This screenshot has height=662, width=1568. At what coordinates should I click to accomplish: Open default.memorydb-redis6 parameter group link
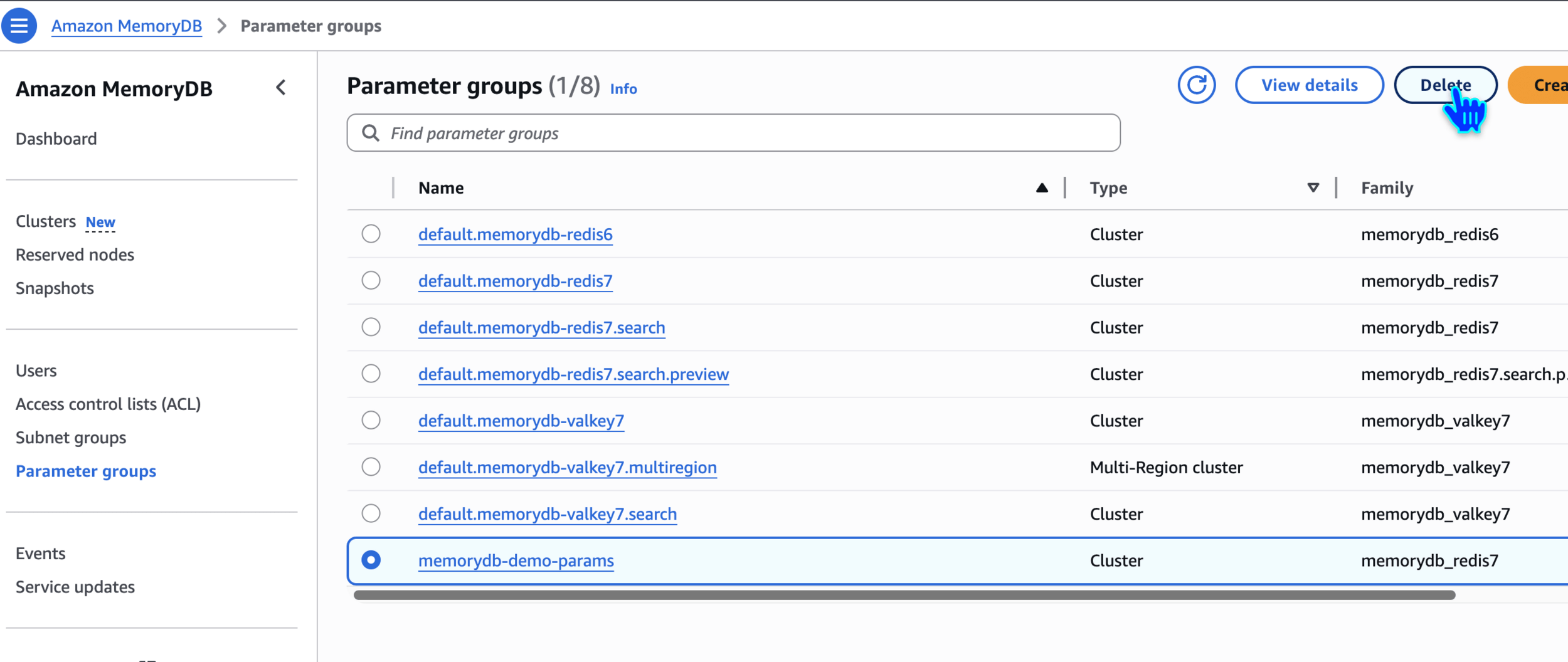coord(516,234)
